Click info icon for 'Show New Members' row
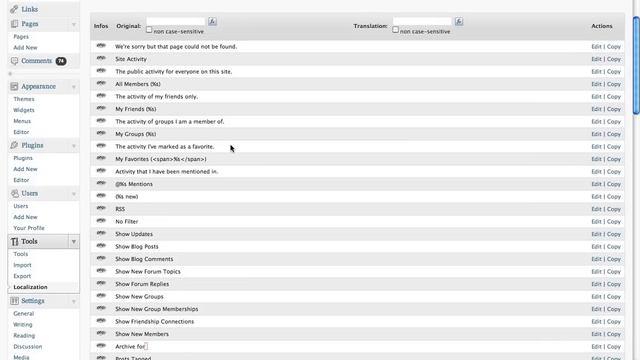 [x=101, y=333]
